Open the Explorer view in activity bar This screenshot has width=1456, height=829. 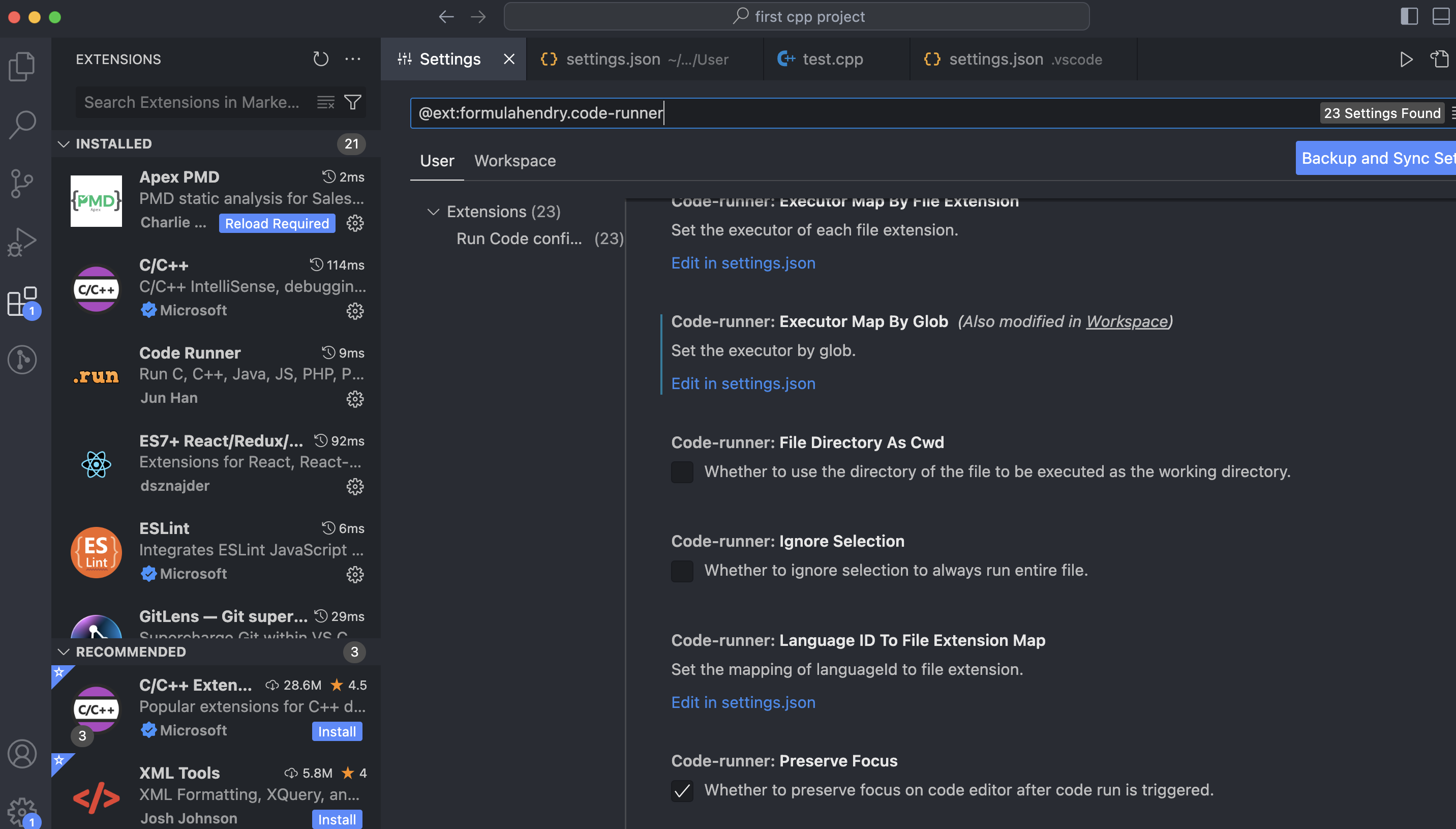22,66
